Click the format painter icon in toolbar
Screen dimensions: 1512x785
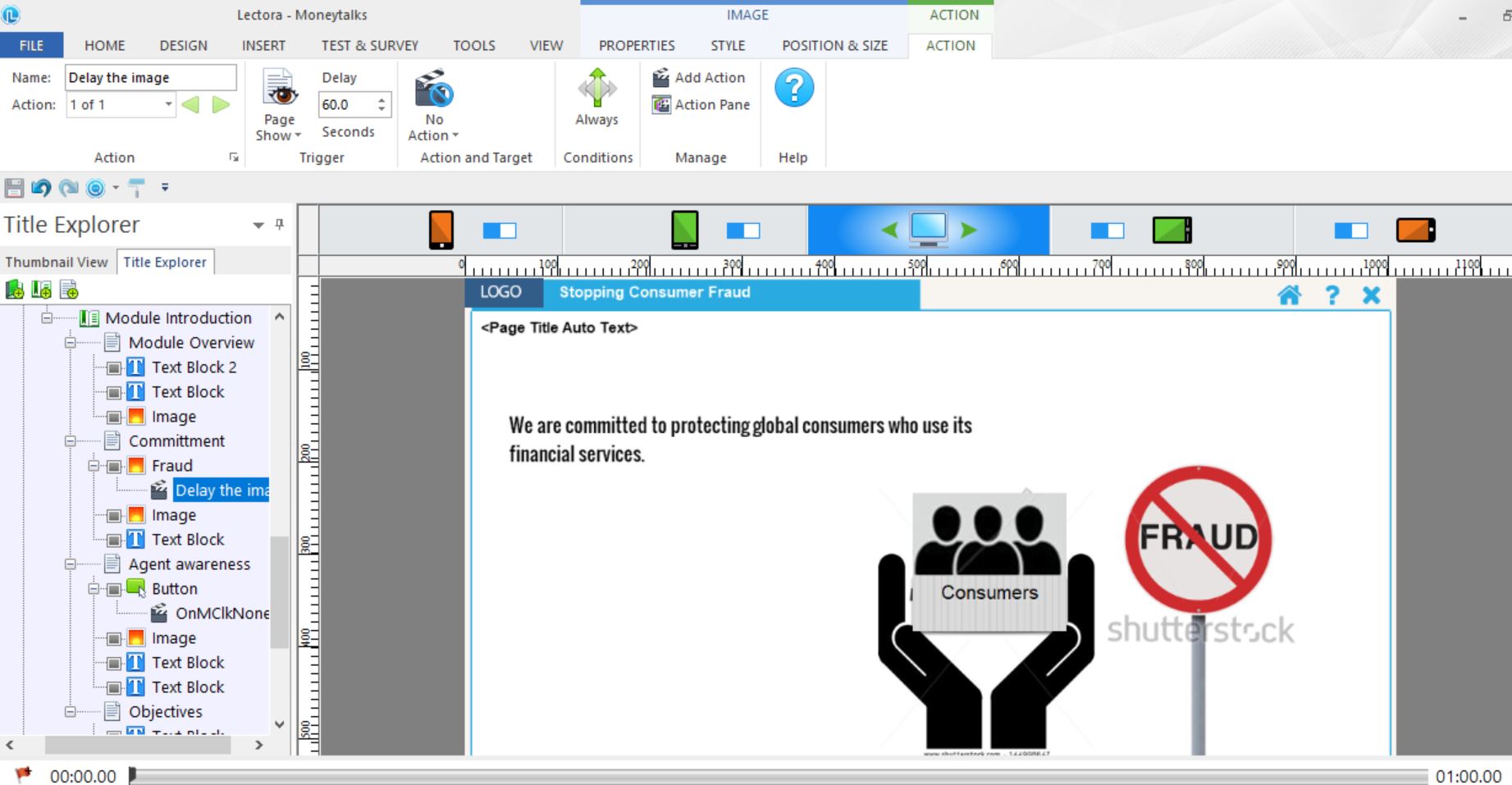(137, 188)
